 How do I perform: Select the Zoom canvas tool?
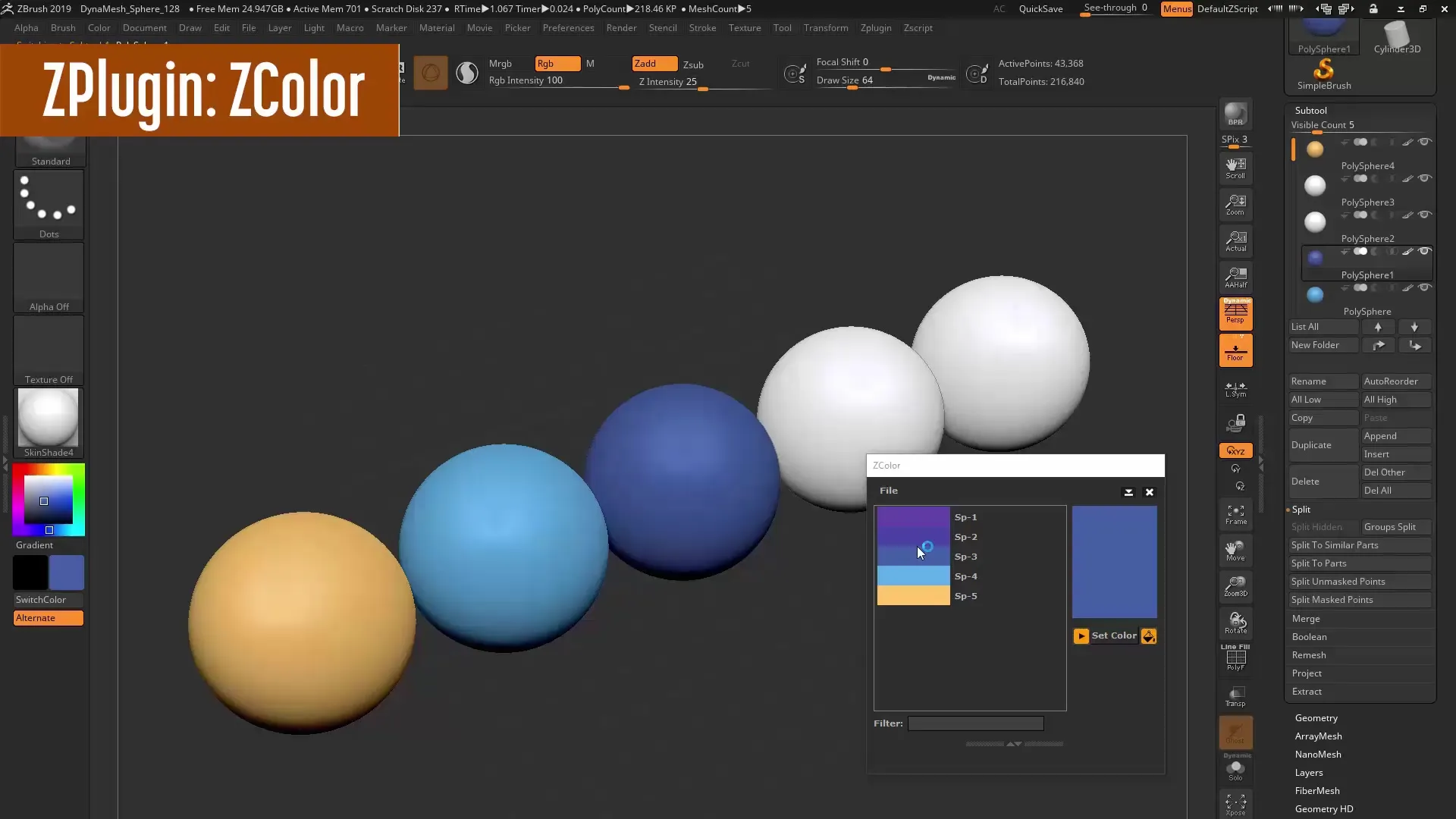[x=1235, y=204]
